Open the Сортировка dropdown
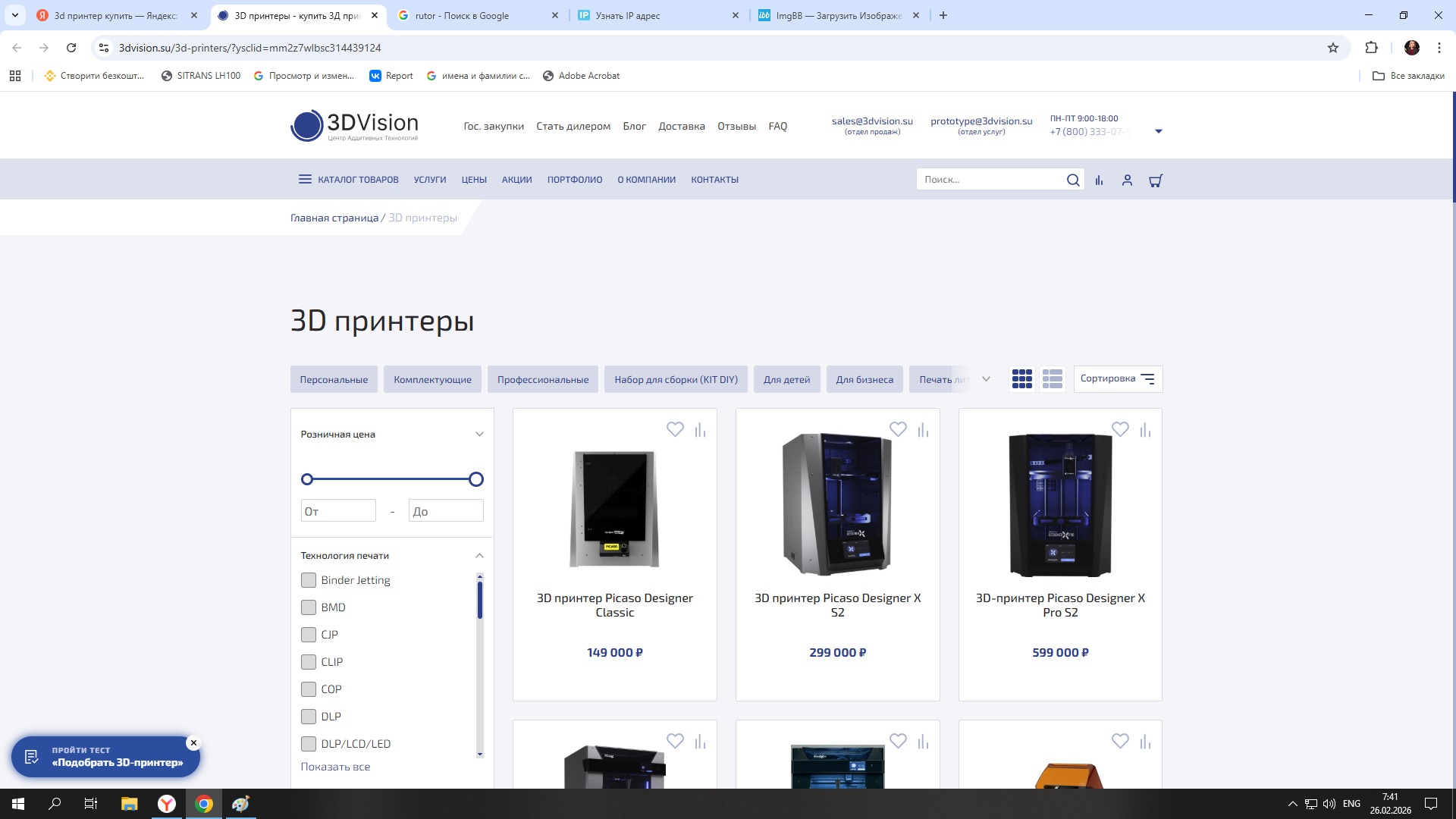Viewport: 1456px width, 819px height. tap(1117, 379)
